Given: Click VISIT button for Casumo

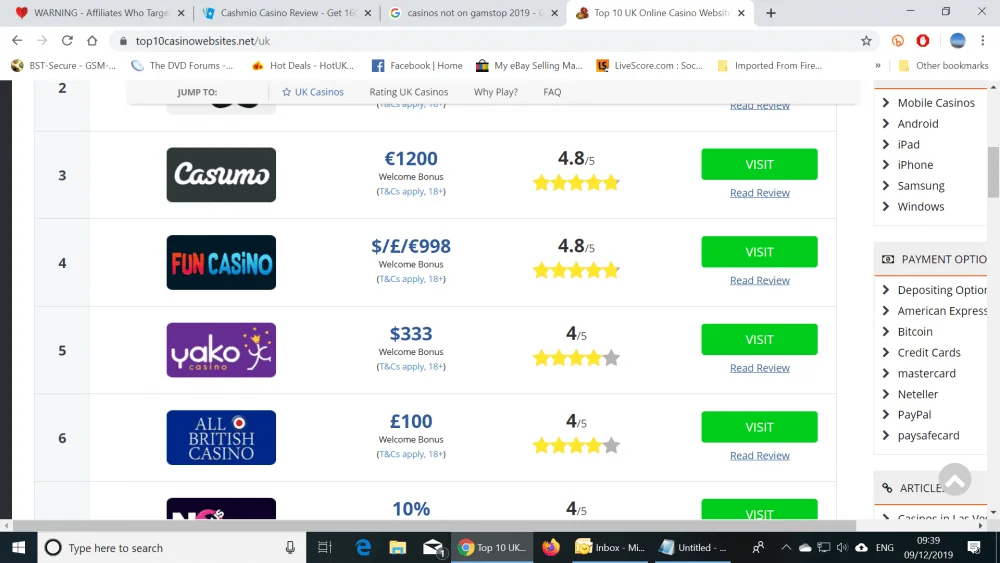Looking at the screenshot, I should pyautogui.click(x=759, y=165).
